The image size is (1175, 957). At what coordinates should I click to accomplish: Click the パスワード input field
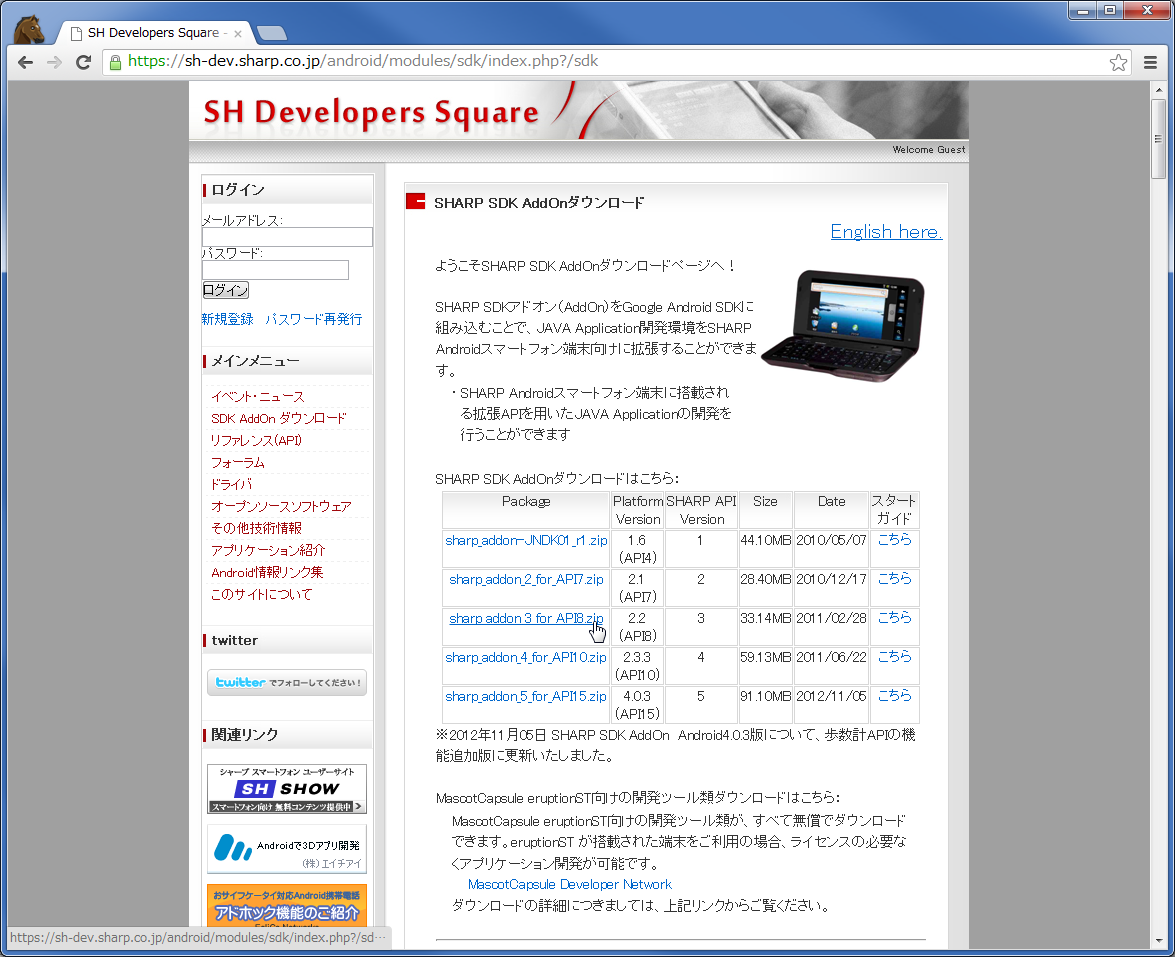(275, 270)
